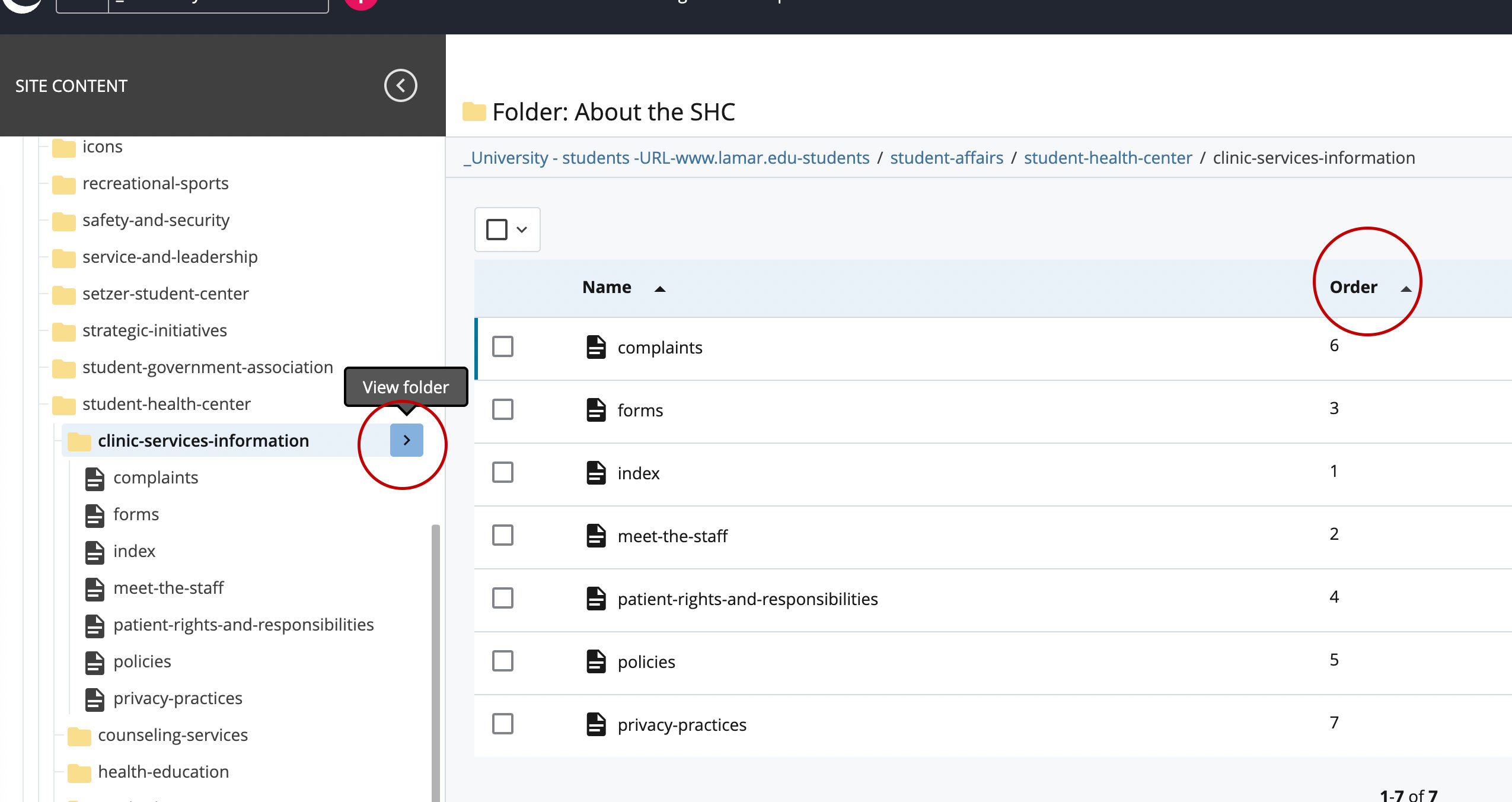Check the checkbox next to complaints

coord(502,347)
